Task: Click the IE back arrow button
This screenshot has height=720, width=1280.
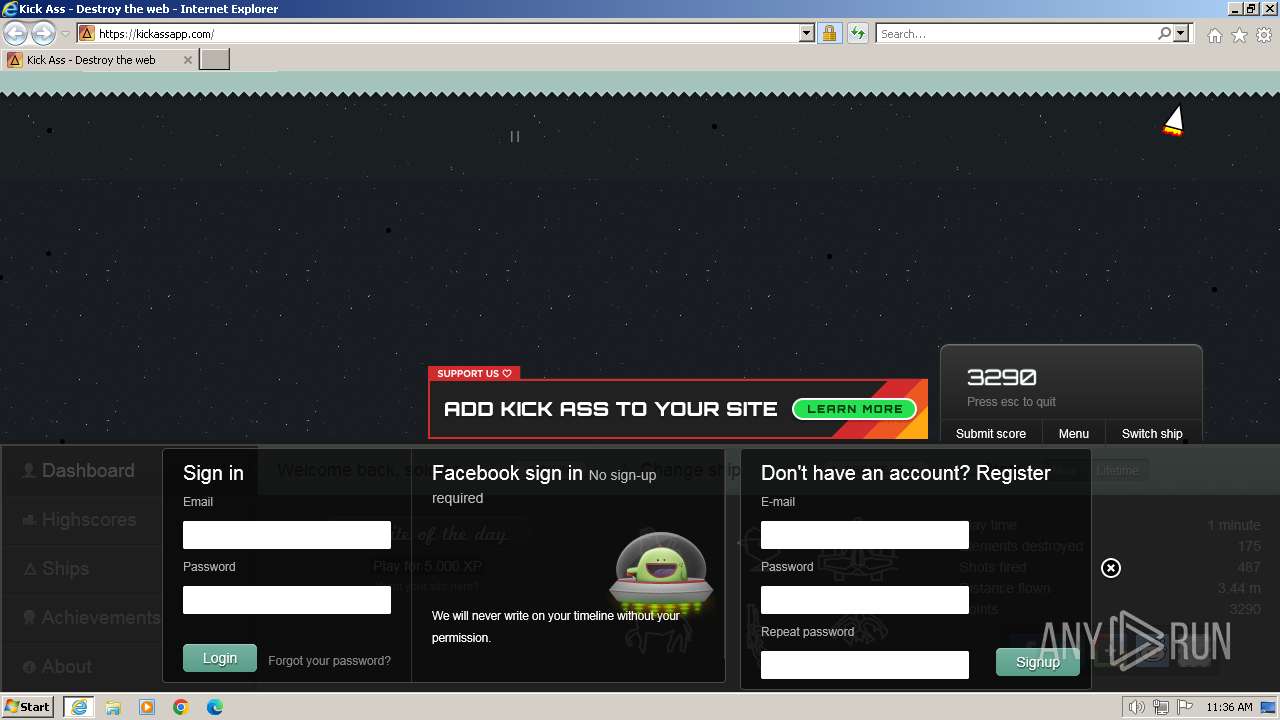Action: [16, 33]
